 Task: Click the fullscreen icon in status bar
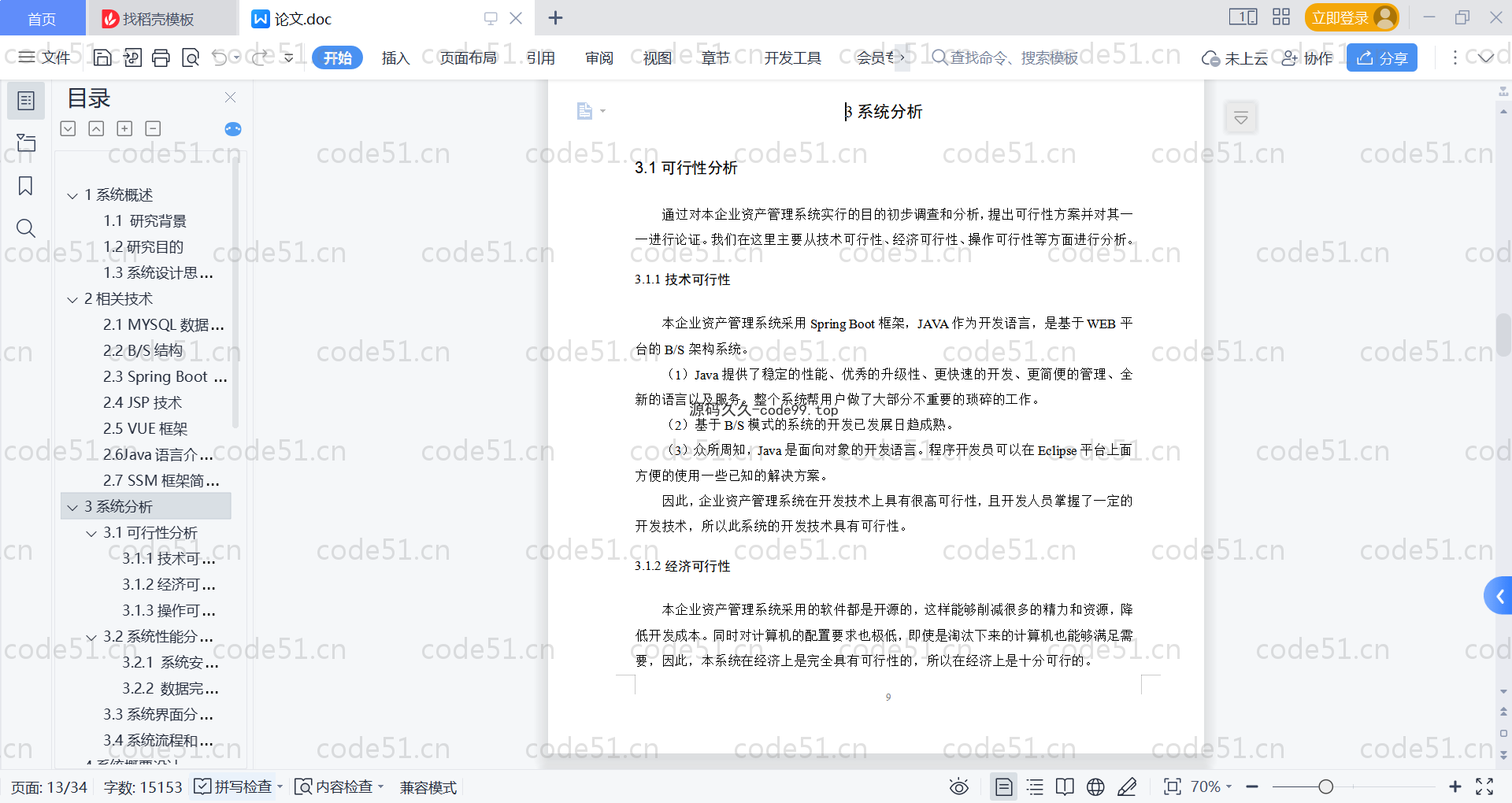1484,786
